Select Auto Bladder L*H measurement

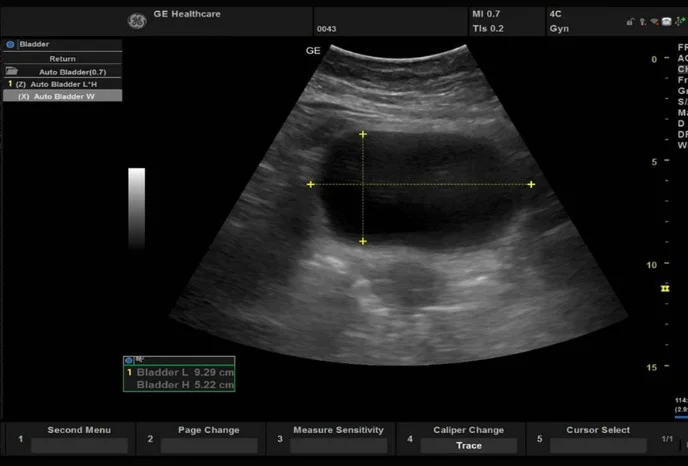[66, 84]
